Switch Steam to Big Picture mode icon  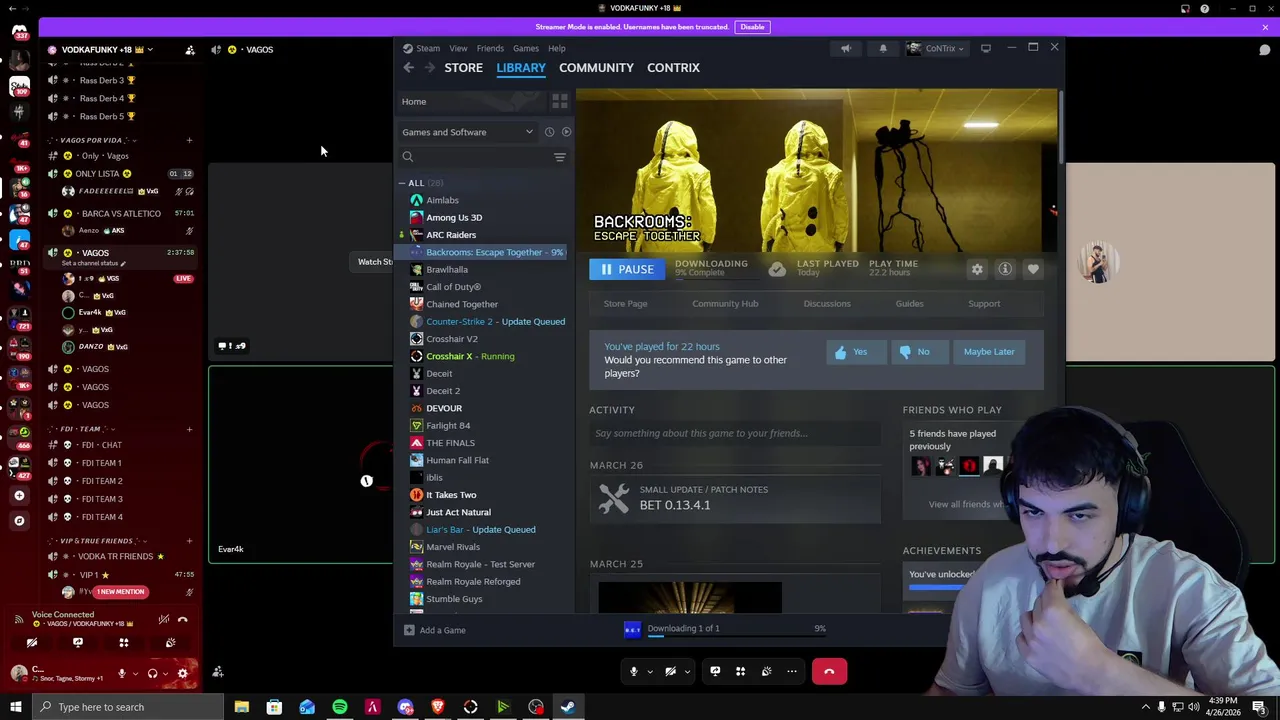[986, 48]
